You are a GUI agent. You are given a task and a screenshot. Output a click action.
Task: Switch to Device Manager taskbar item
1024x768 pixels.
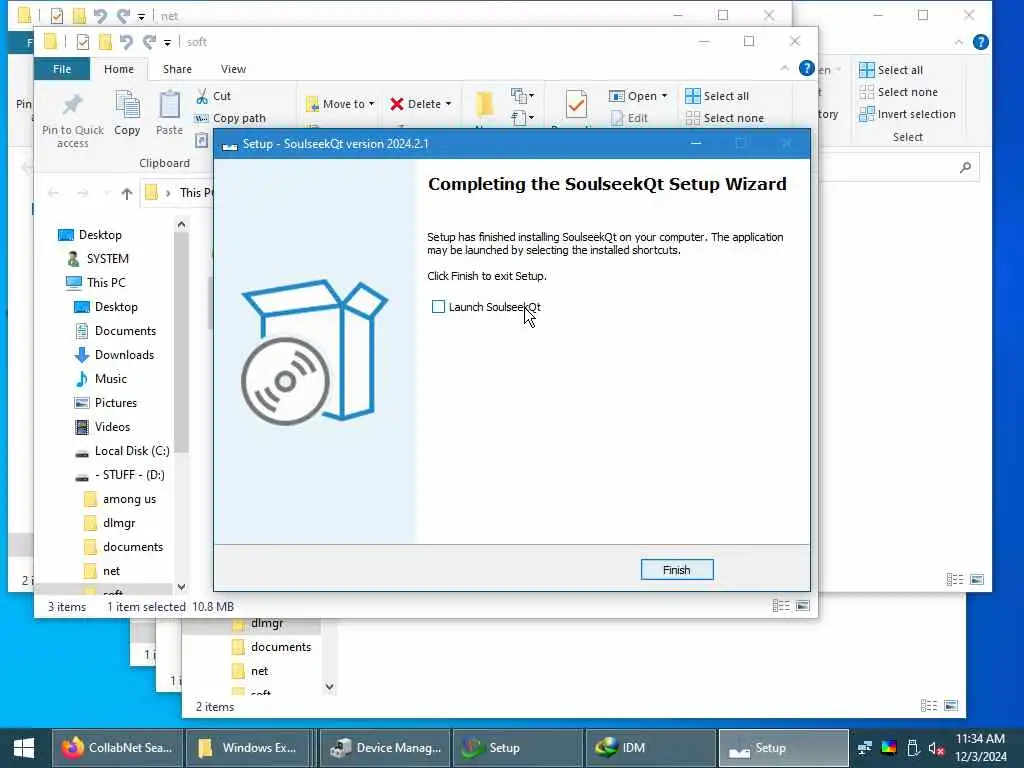[x=385, y=748]
